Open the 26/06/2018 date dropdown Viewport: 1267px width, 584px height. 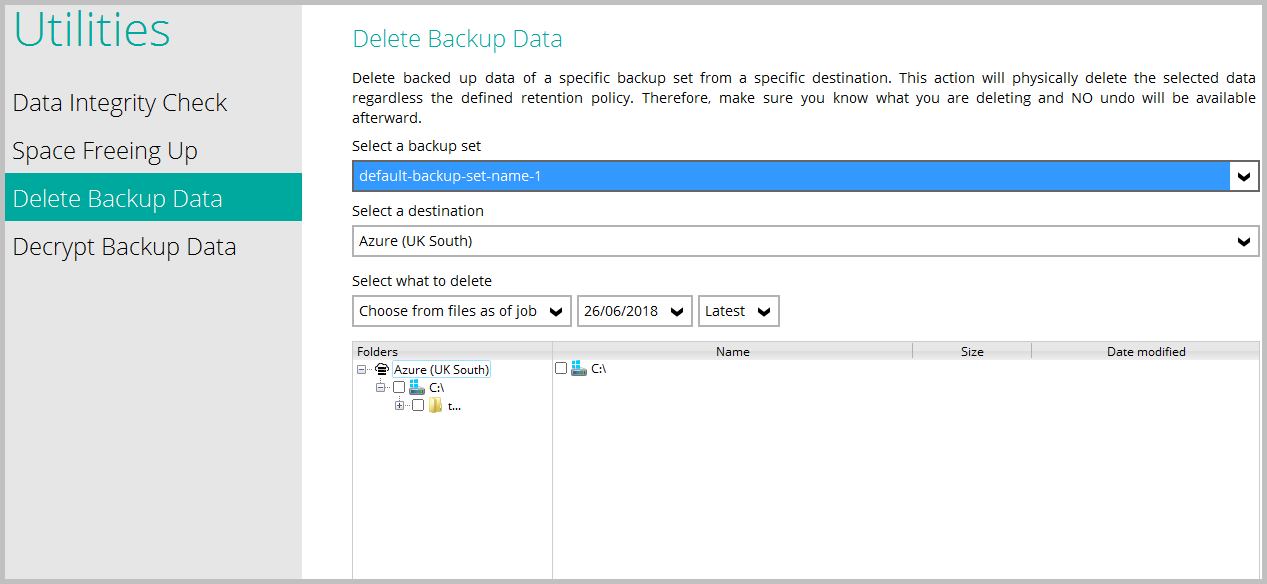[x=679, y=311]
